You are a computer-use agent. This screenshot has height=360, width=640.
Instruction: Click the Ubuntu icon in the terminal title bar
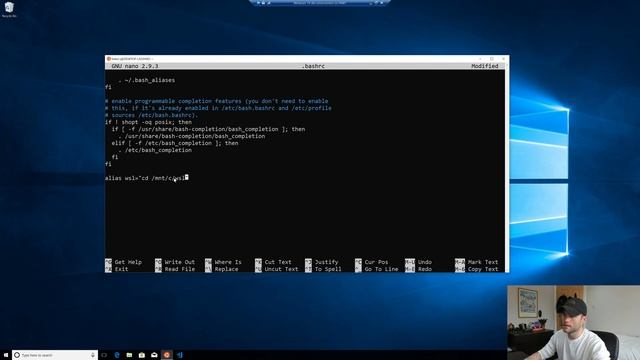(x=109, y=59)
